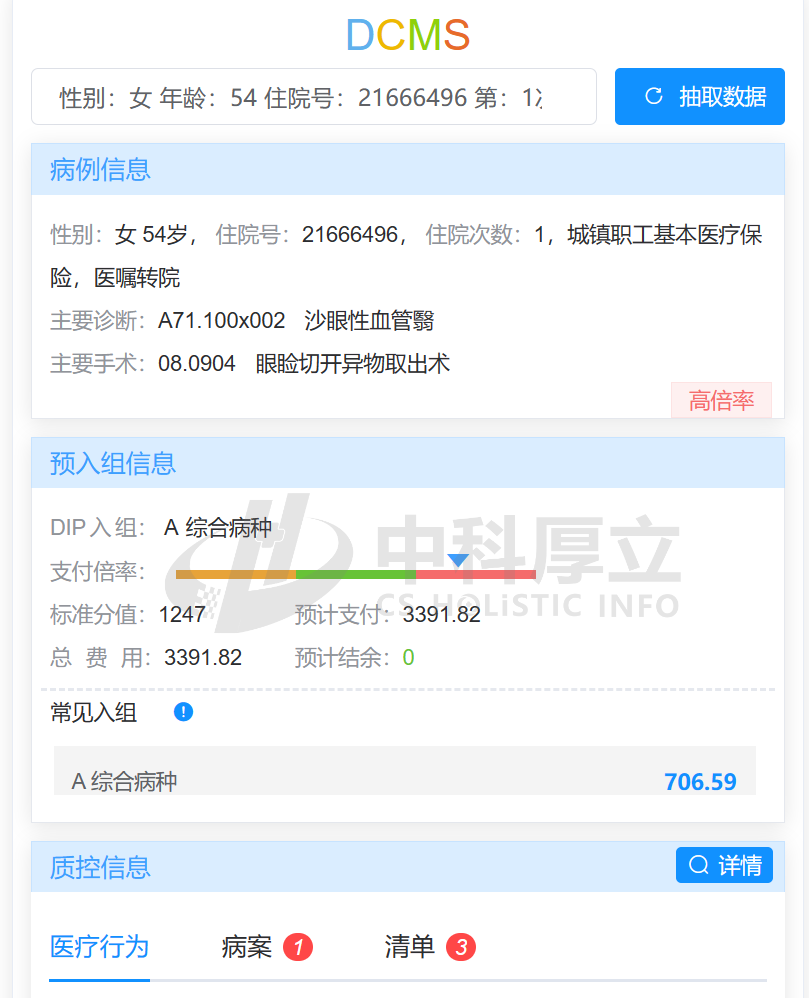The image size is (809, 998).
Task: Switch to the 医疗行为 tab
Action: tap(99, 947)
